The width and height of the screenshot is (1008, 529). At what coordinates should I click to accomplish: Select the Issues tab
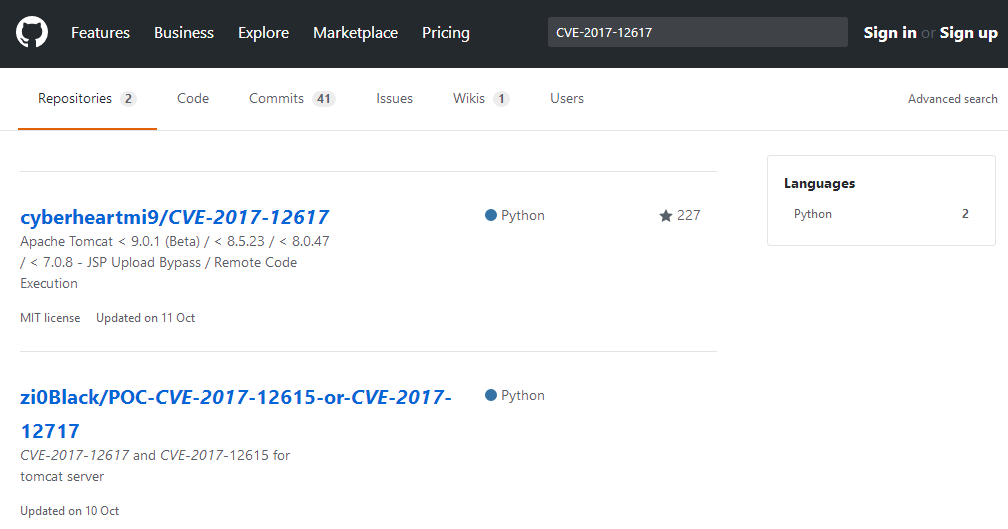[394, 99]
